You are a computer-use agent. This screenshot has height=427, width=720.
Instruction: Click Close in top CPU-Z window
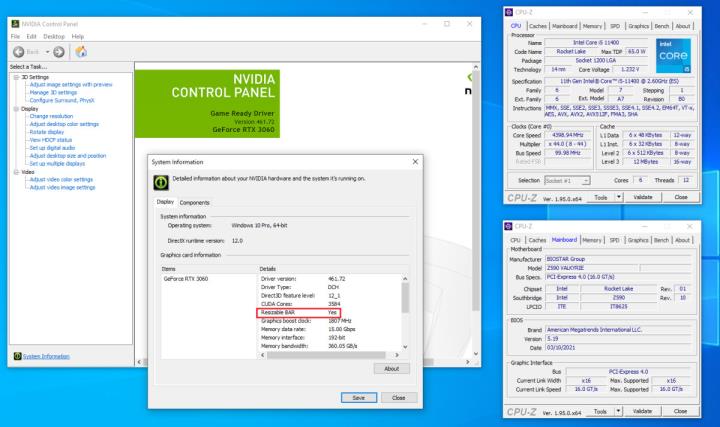pyautogui.click(x=681, y=197)
